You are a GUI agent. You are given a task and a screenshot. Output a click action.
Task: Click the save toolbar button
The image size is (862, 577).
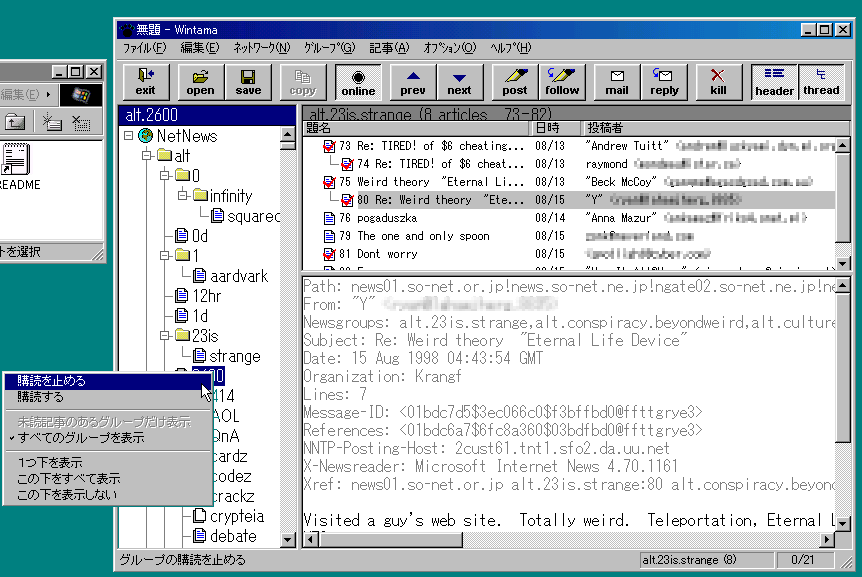click(248, 82)
